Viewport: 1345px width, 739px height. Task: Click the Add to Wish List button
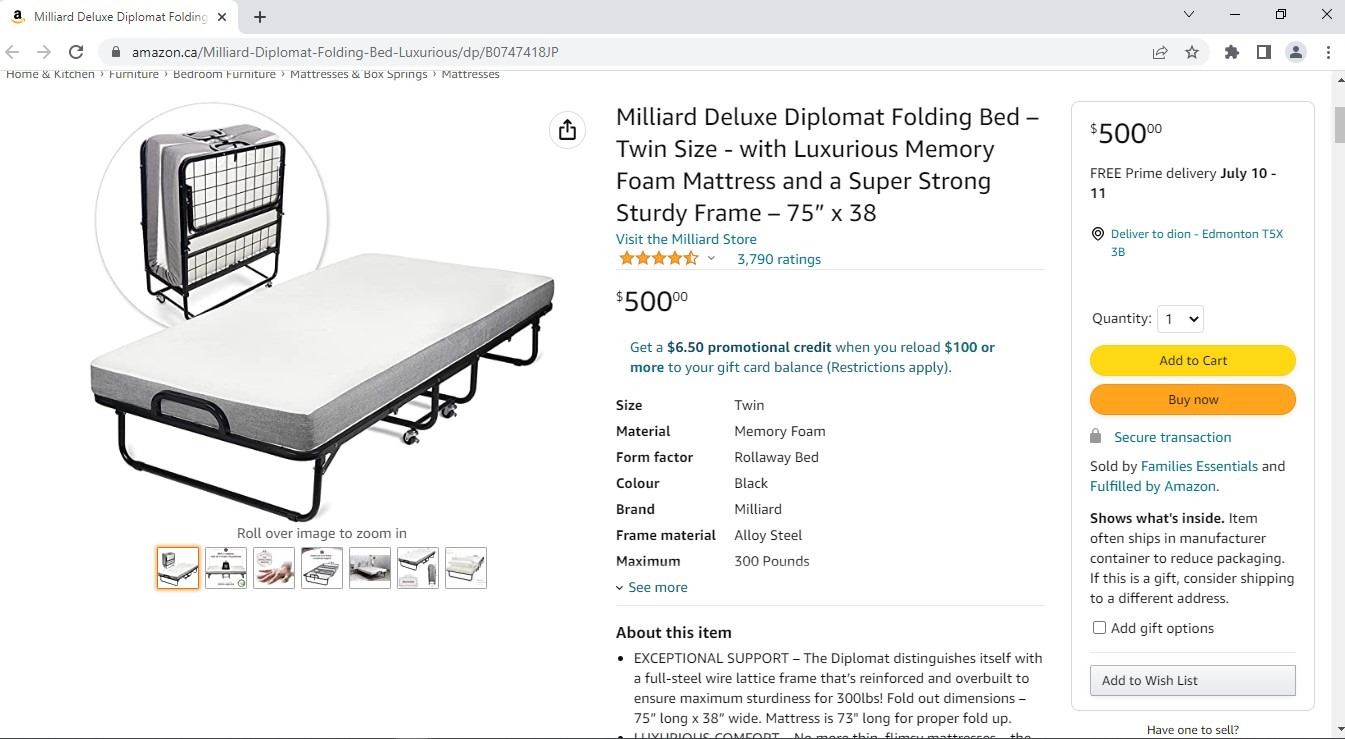click(x=1192, y=680)
